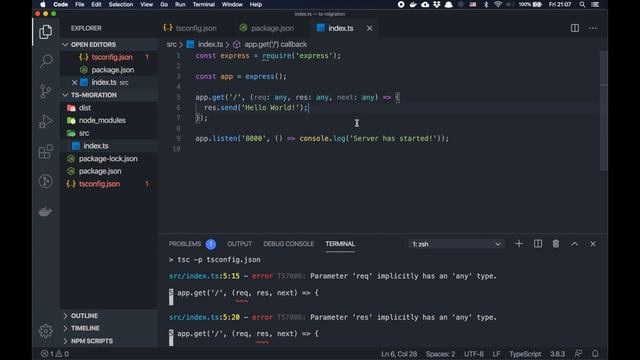This screenshot has width=640, height=360.
Task: Click the feedback icon in status bar
Action: coord(578,353)
